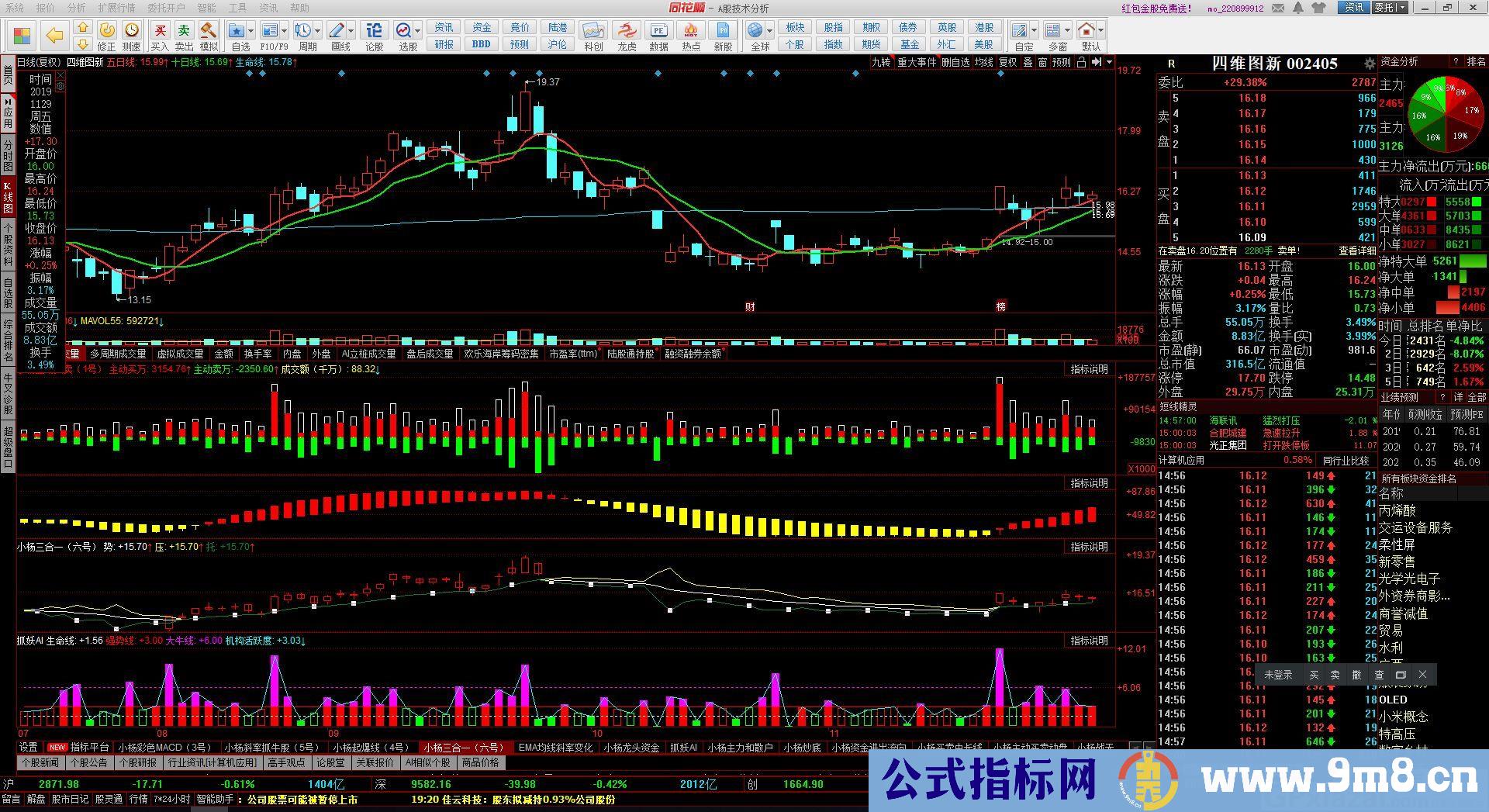Open the 数据 PE data icon

tap(658, 30)
